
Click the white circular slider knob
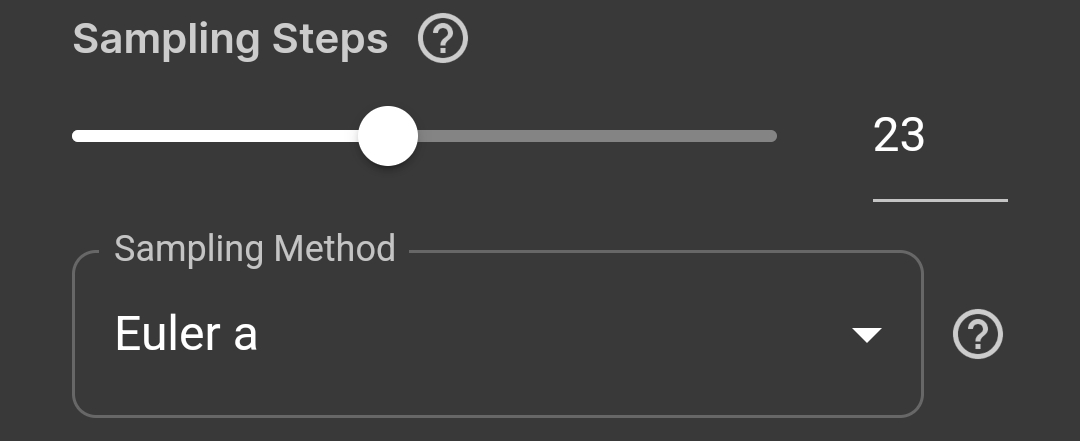(x=387, y=136)
